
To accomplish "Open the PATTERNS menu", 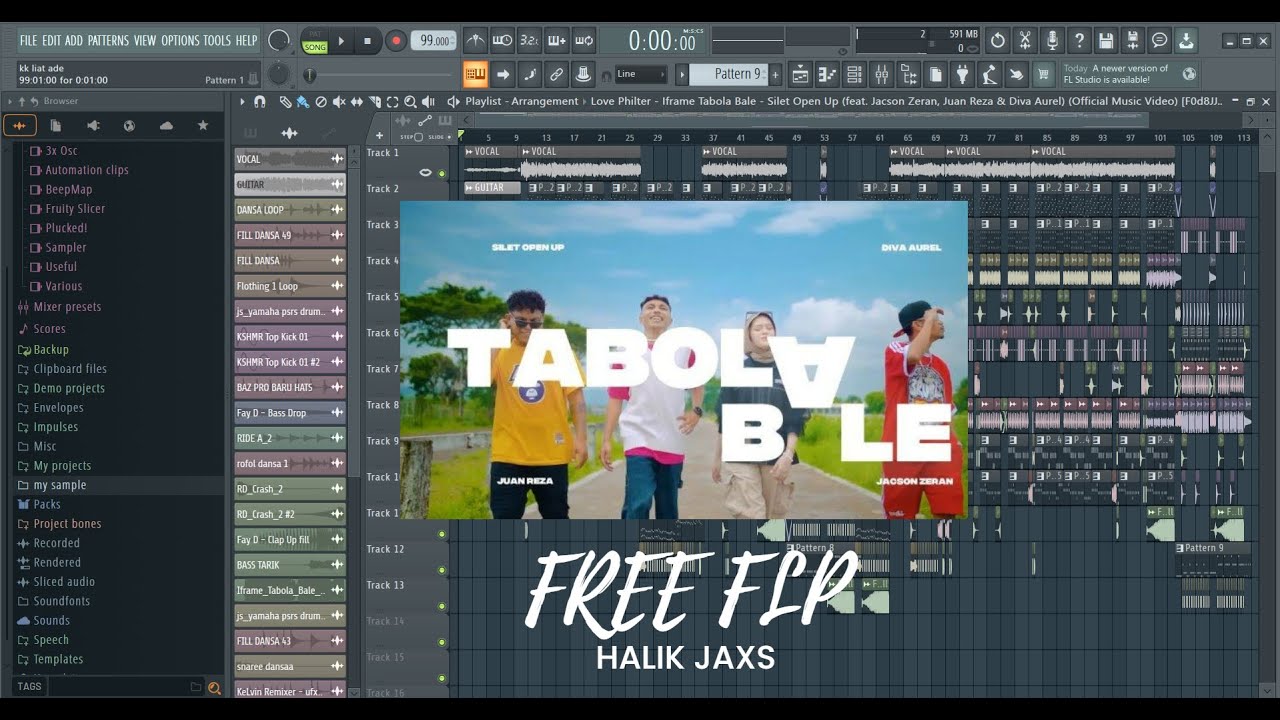I will (108, 40).
